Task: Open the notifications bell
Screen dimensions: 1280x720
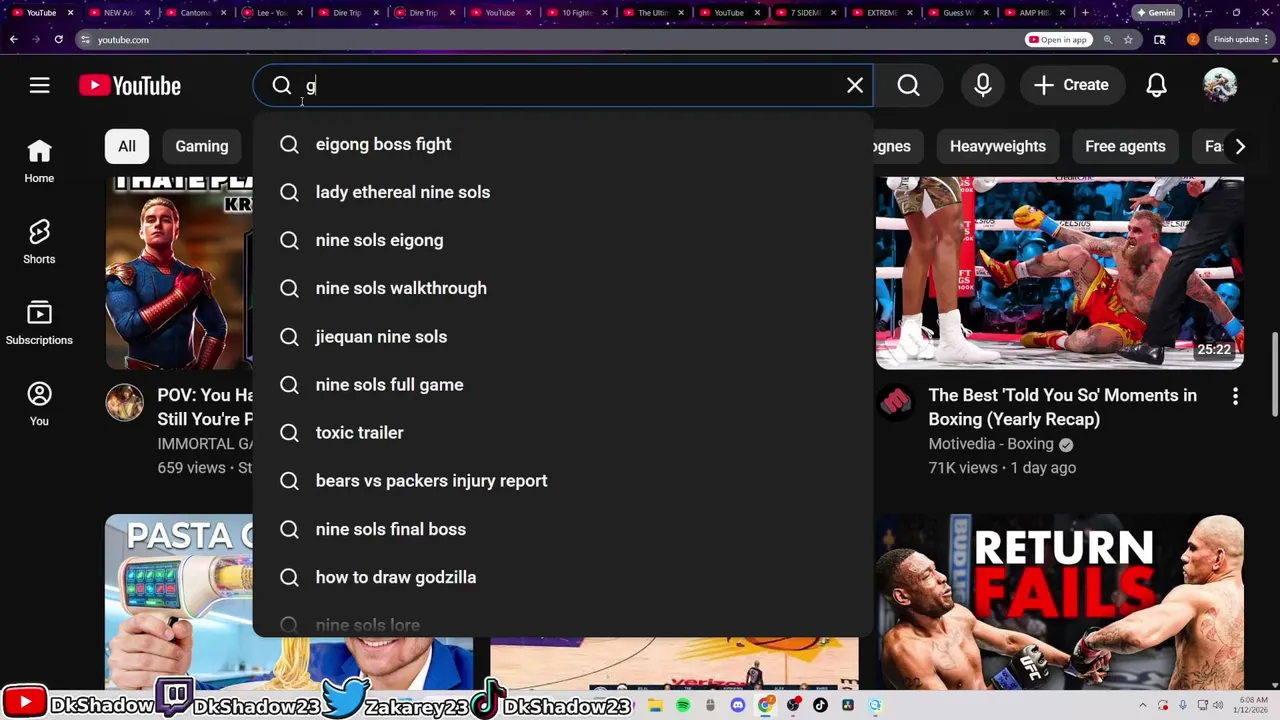Action: pyautogui.click(x=1156, y=85)
